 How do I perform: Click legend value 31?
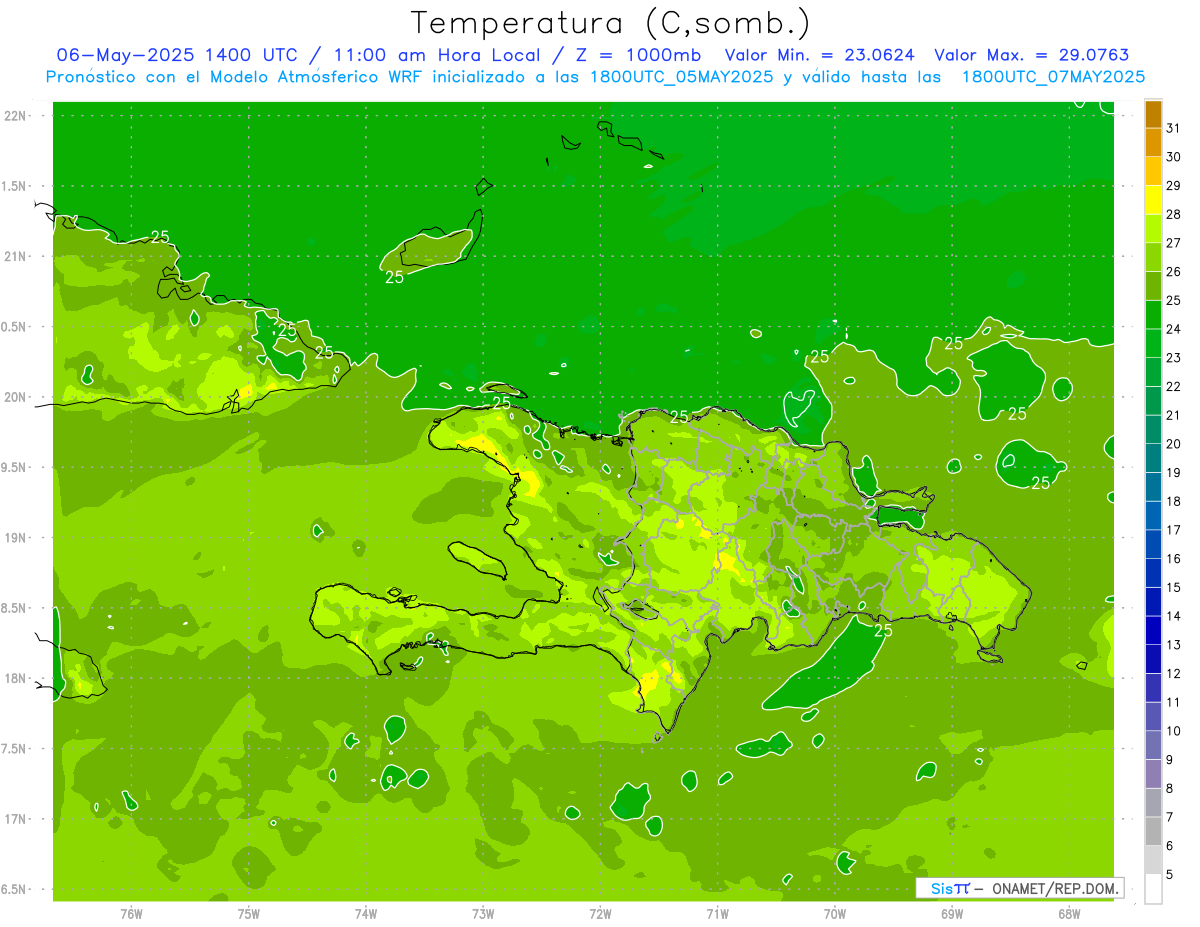(1174, 128)
